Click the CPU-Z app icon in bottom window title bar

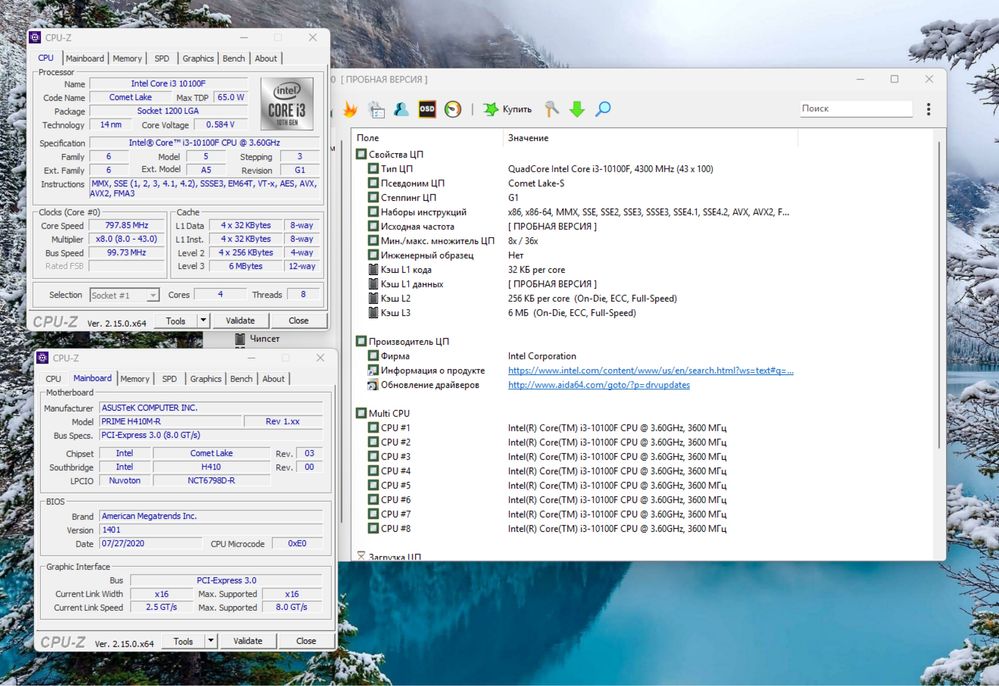[x=43, y=358]
